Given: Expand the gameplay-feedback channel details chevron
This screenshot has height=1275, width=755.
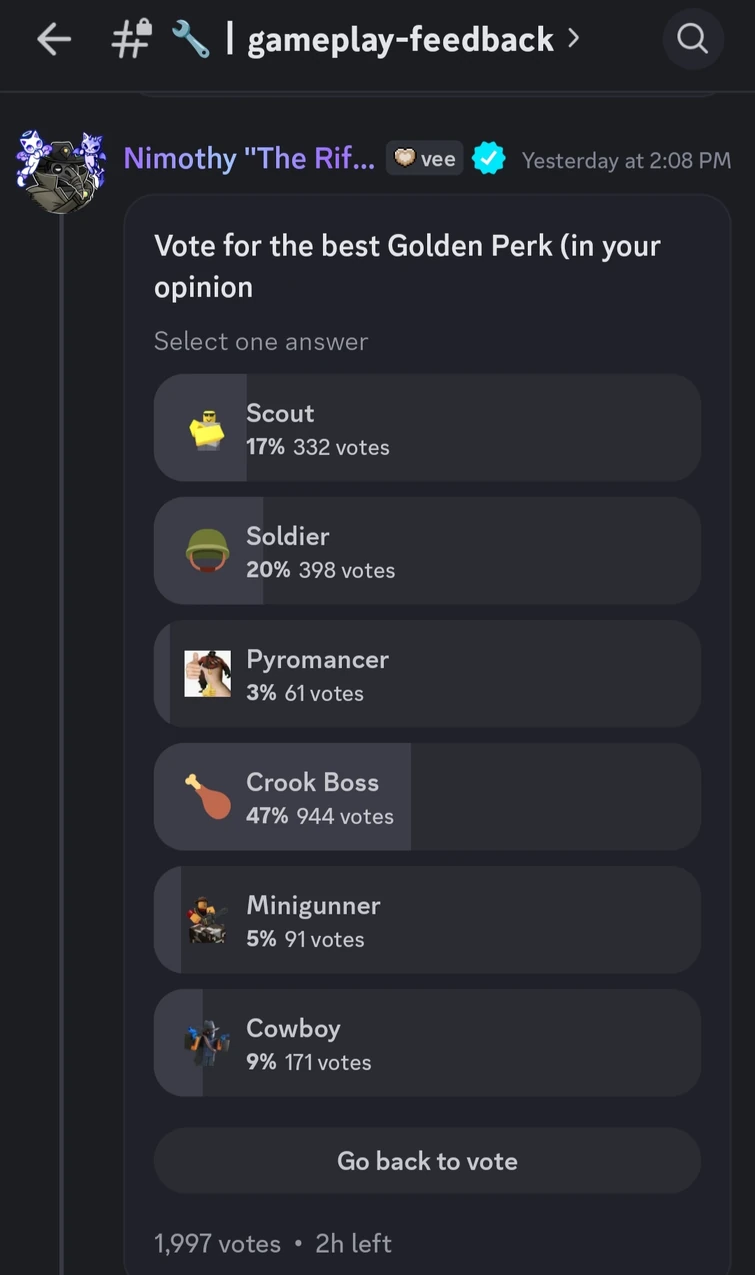Looking at the screenshot, I should click(x=571, y=39).
